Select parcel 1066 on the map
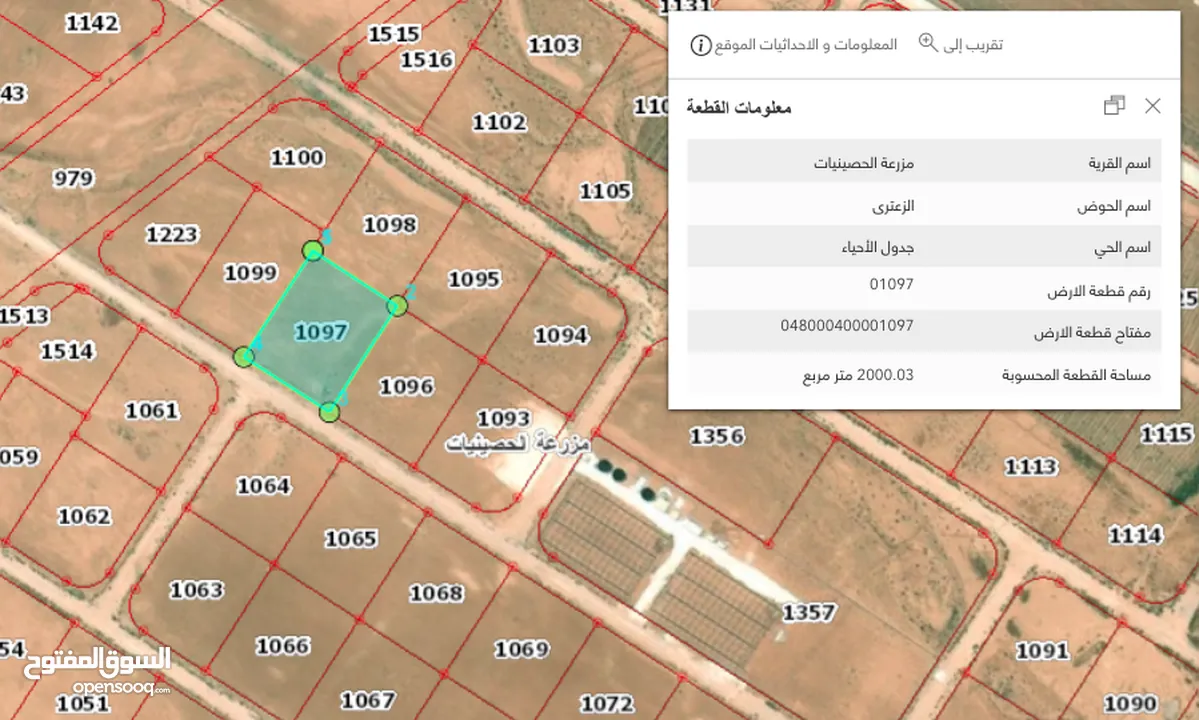Screen dimensions: 1199x720 (283, 647)
